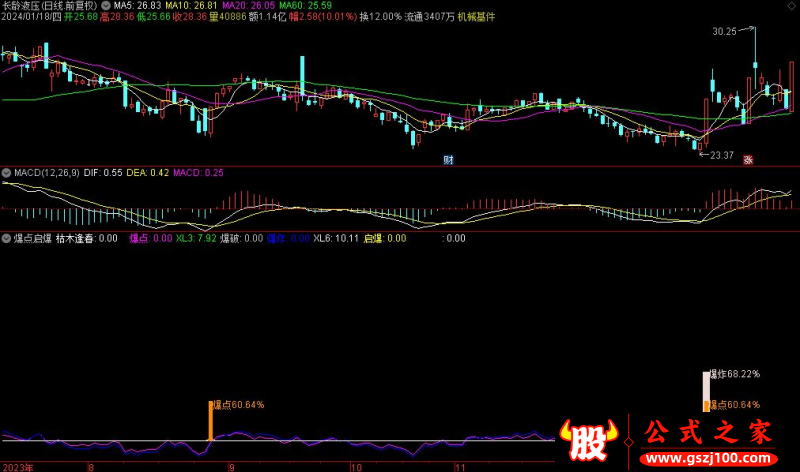Viewport: 800px width, 472px height.
Task: Click the white 爆炸68.22% signal bar
Action: coord(707,385)
